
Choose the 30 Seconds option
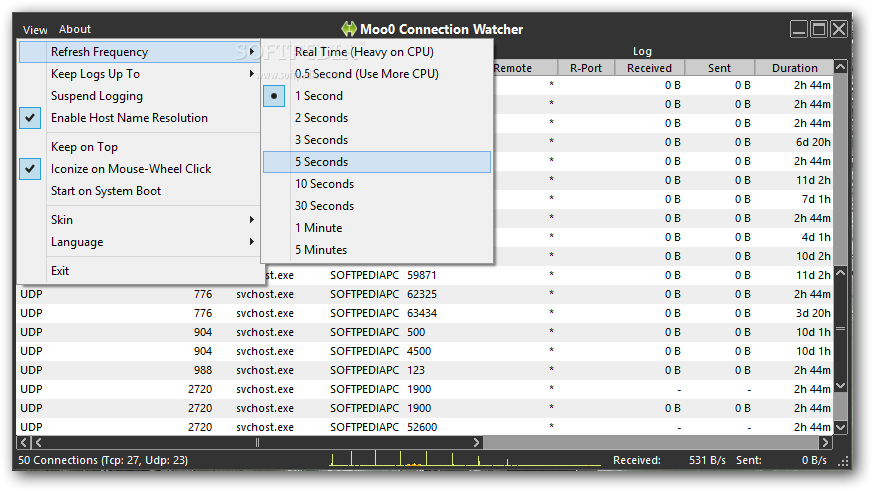click(377, 205)
